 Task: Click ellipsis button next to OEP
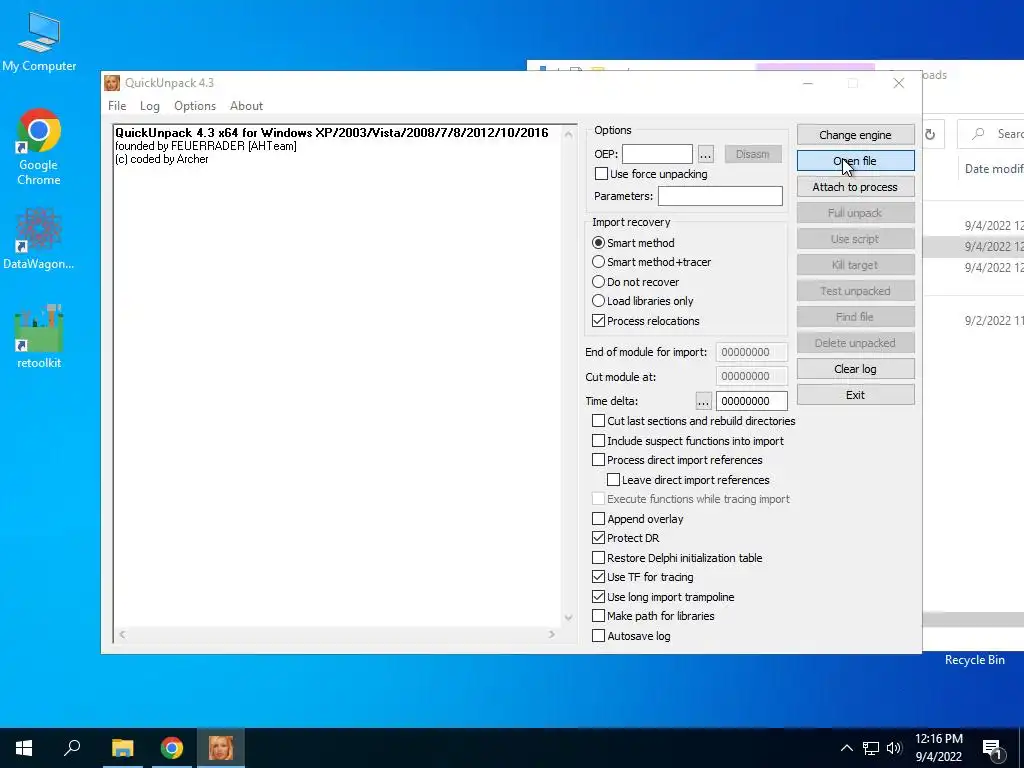[x=705, y=154]
